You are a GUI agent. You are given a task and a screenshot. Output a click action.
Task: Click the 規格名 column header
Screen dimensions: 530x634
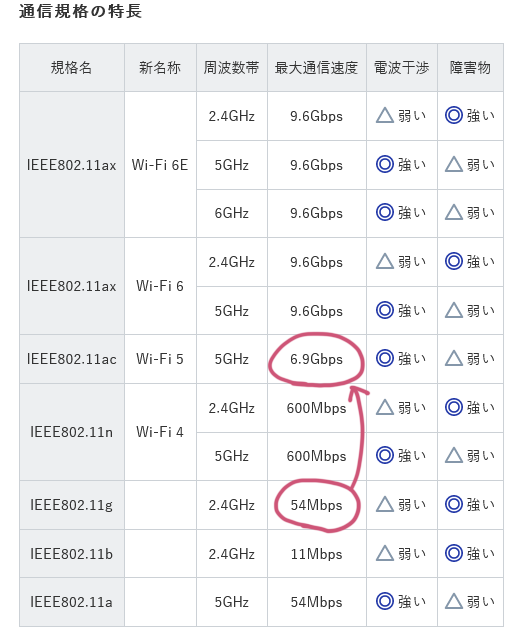(72, 68)
